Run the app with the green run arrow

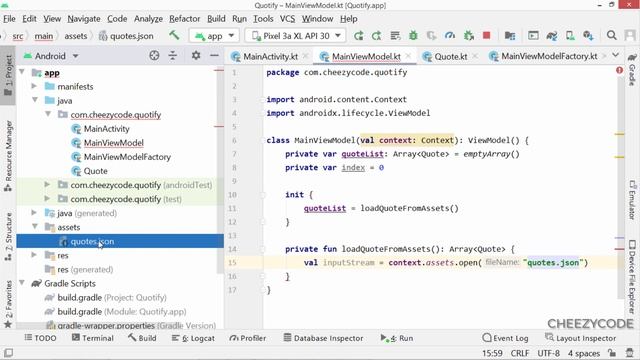click(359, 36)
